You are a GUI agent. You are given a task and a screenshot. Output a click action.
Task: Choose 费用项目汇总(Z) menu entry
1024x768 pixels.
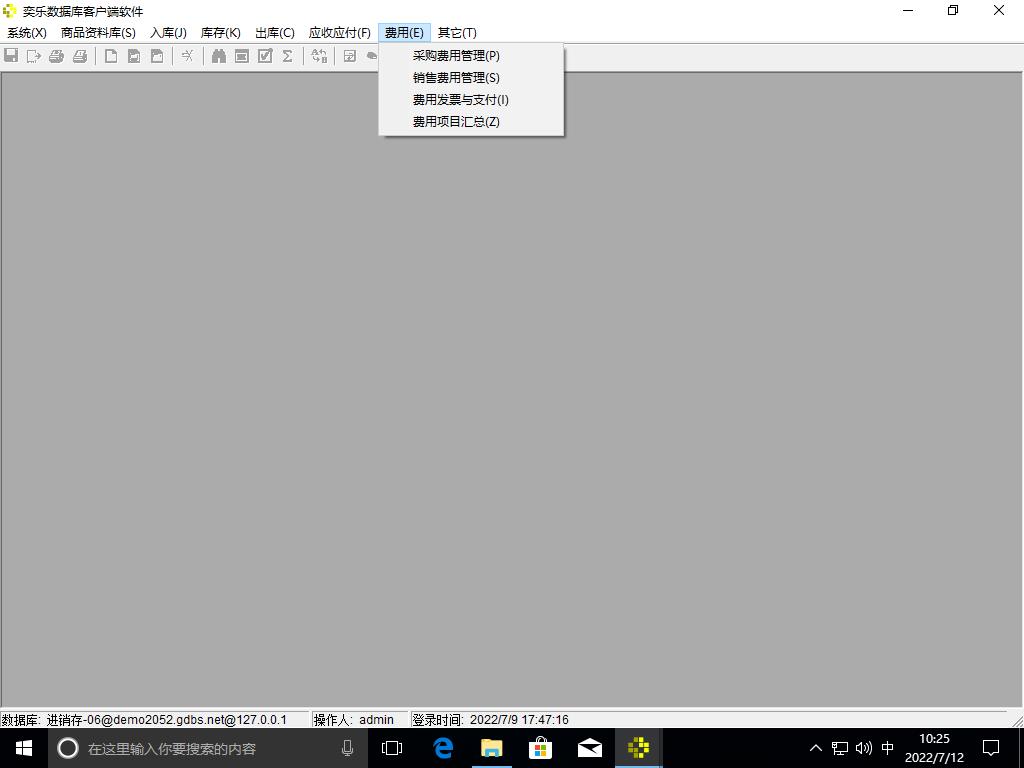click(456, 122)
